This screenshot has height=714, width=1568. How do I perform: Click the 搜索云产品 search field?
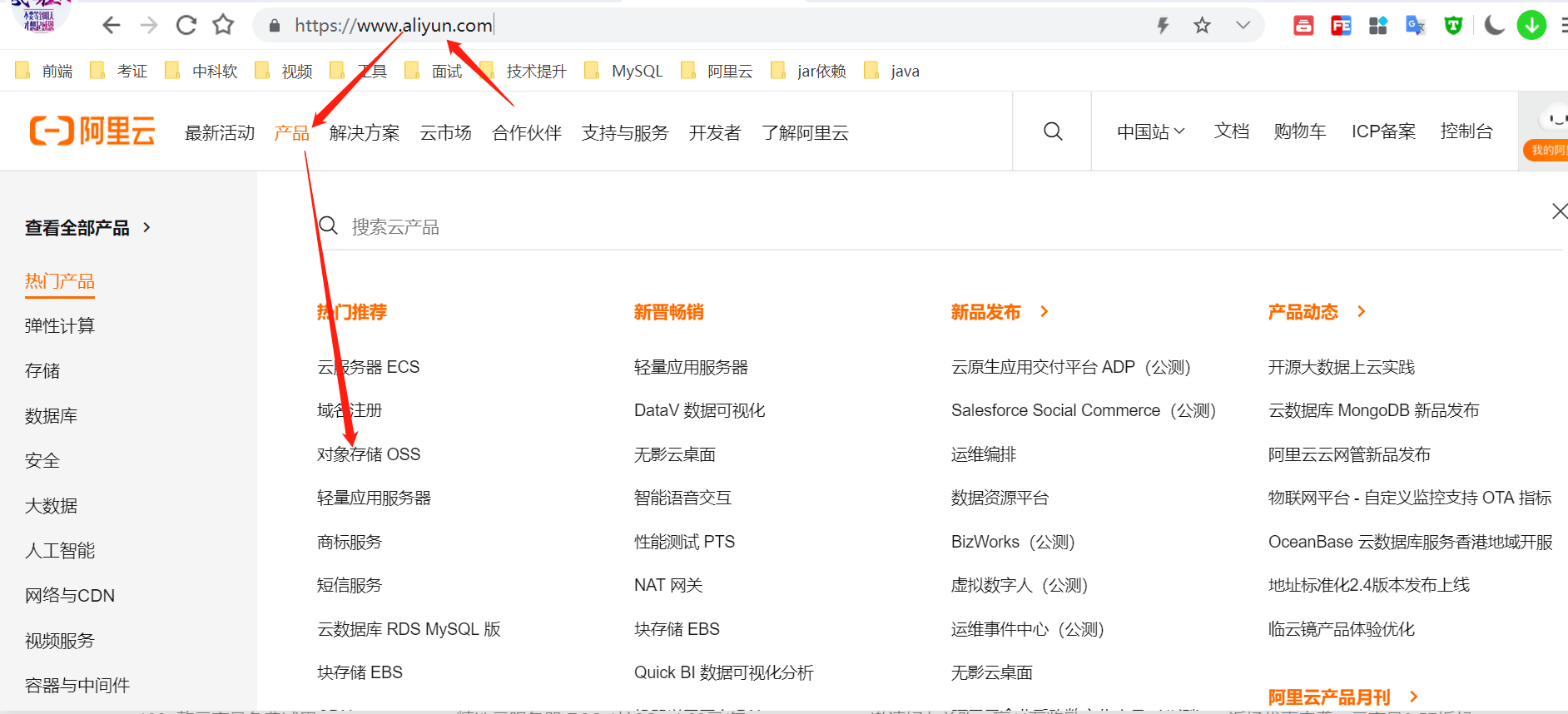[x=939, y=226]
